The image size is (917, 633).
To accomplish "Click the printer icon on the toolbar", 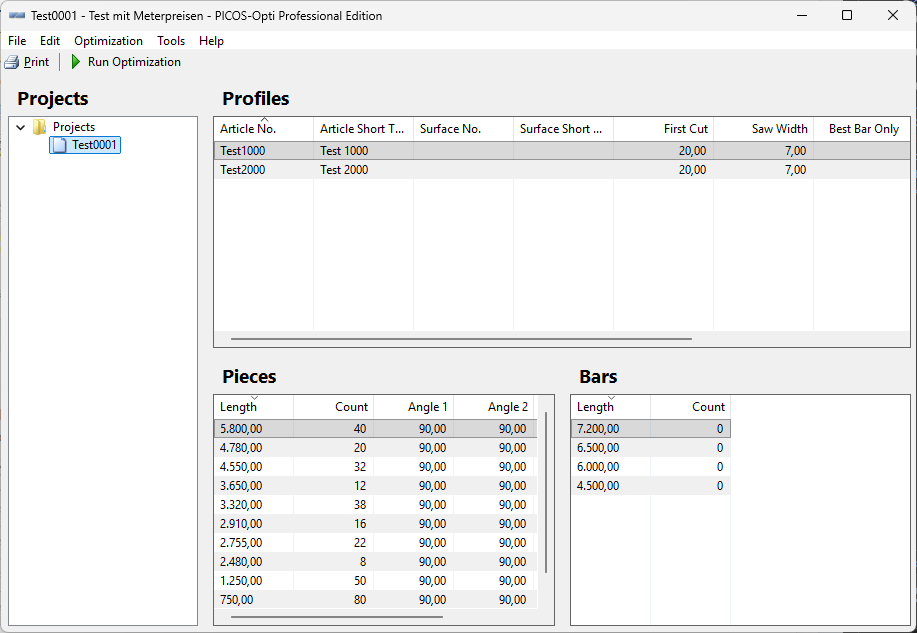I will [x=10, y=61].
